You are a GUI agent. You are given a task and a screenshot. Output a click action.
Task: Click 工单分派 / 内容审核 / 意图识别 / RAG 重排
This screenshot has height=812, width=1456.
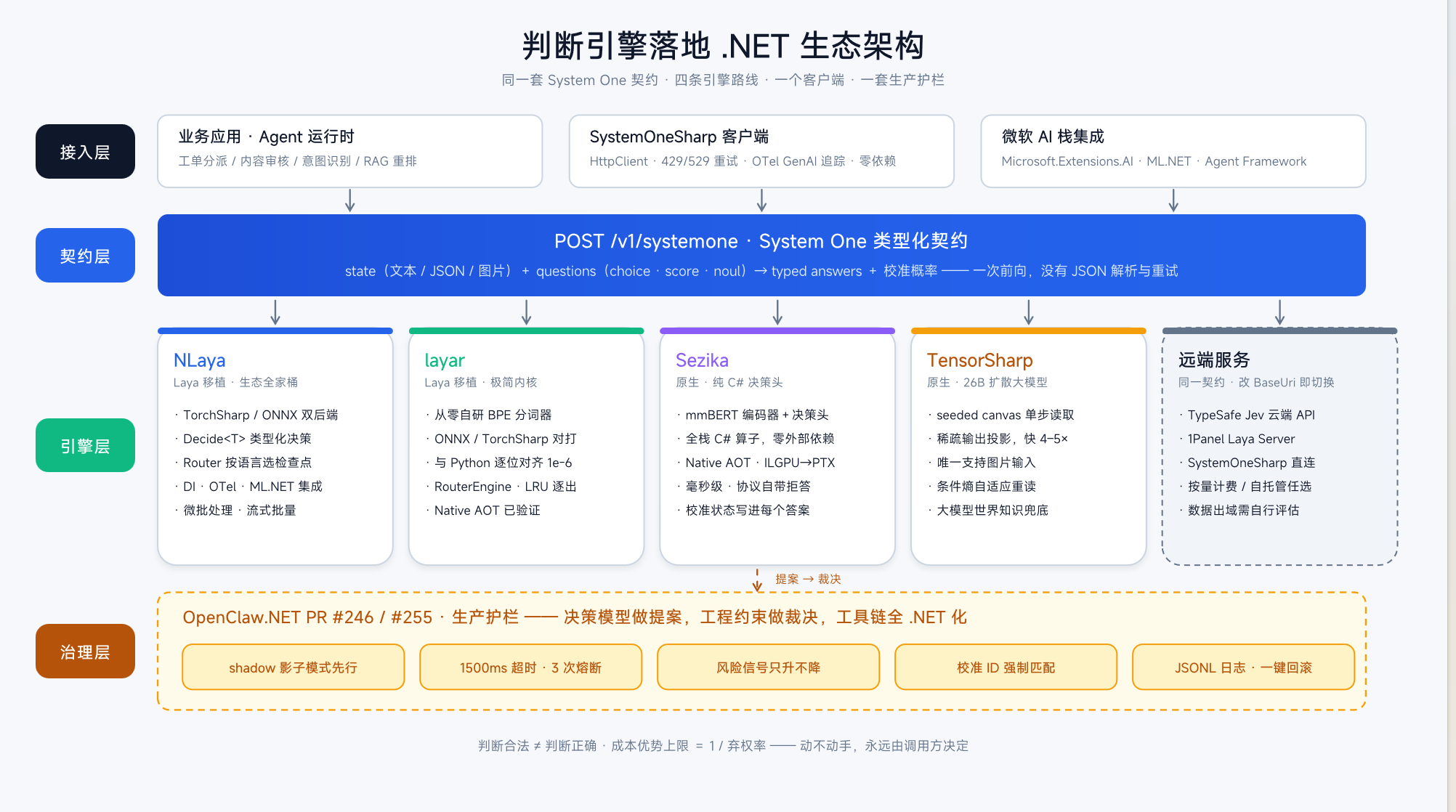[298, 161]
